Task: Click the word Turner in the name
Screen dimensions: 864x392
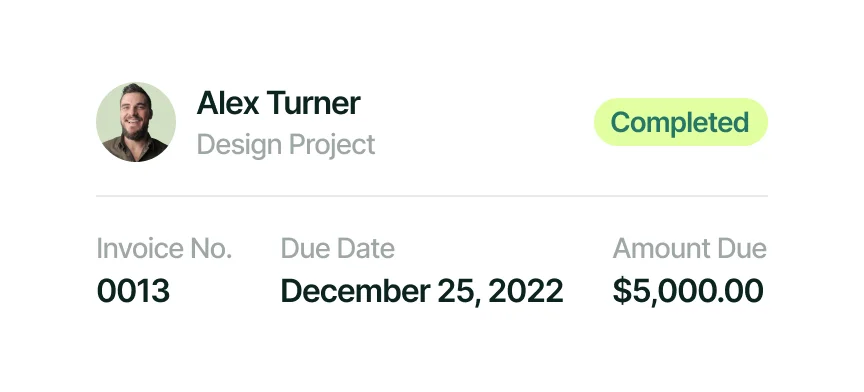Action: [x=314, y=103]
